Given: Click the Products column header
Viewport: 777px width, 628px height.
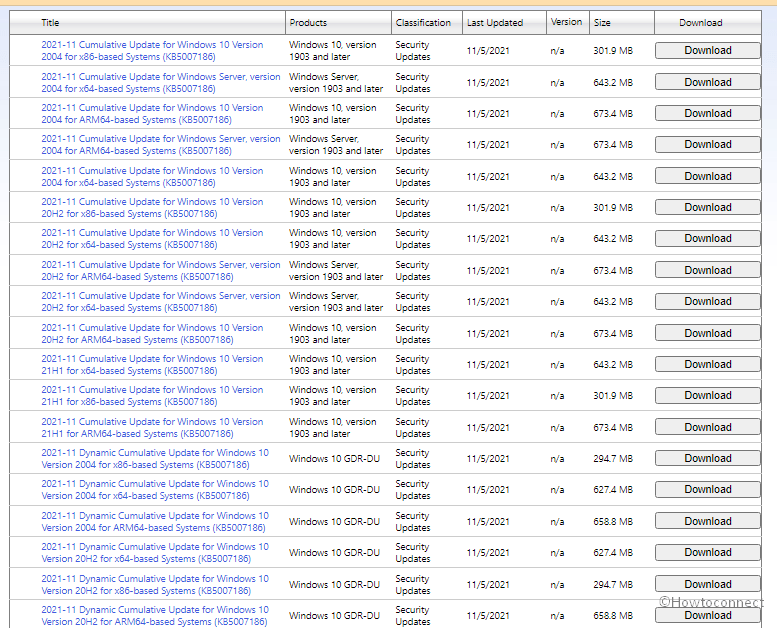Looking at the screenshot, I should 308,22.
